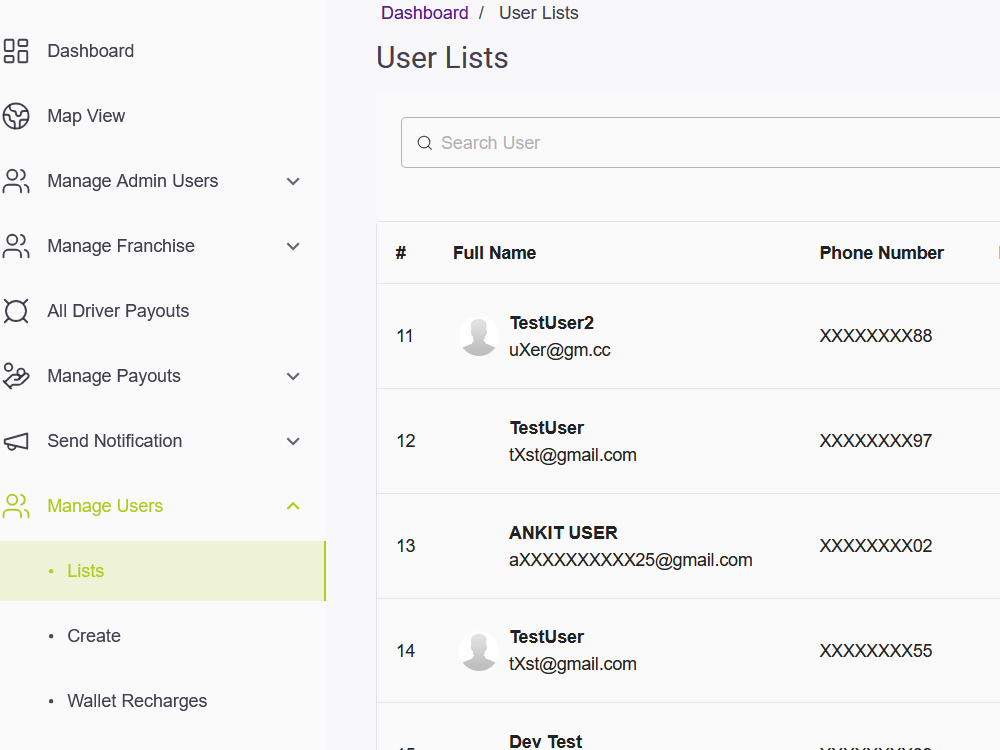Click phone number XXXXXXXX88
This screenshot has width=1000, height=750.
coord(876,336)
